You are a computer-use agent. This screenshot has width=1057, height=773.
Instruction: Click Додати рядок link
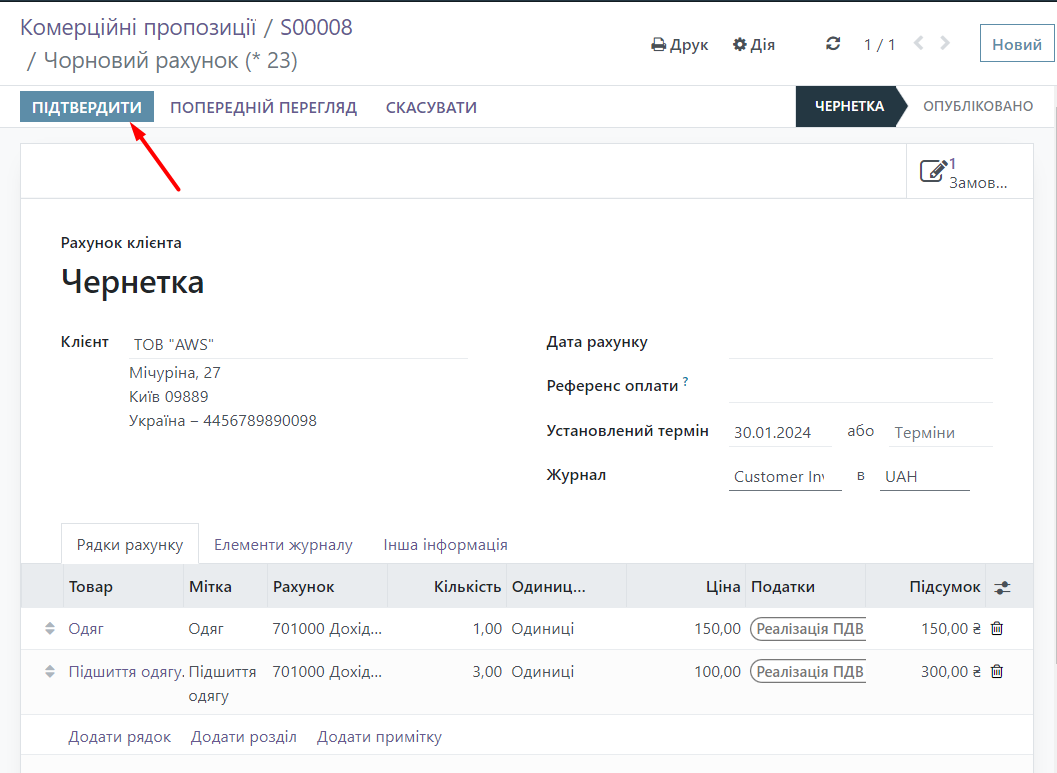coord(120,737)
